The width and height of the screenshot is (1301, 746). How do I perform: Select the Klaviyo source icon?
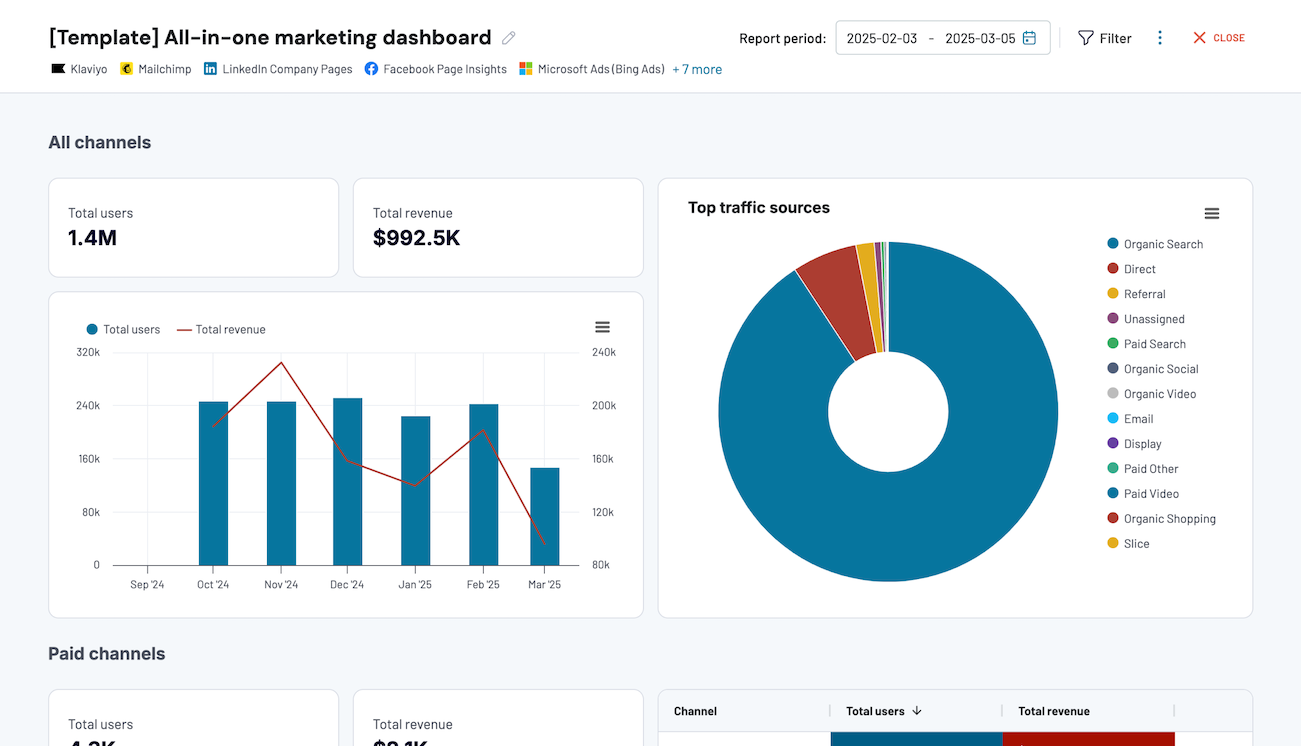58,69
